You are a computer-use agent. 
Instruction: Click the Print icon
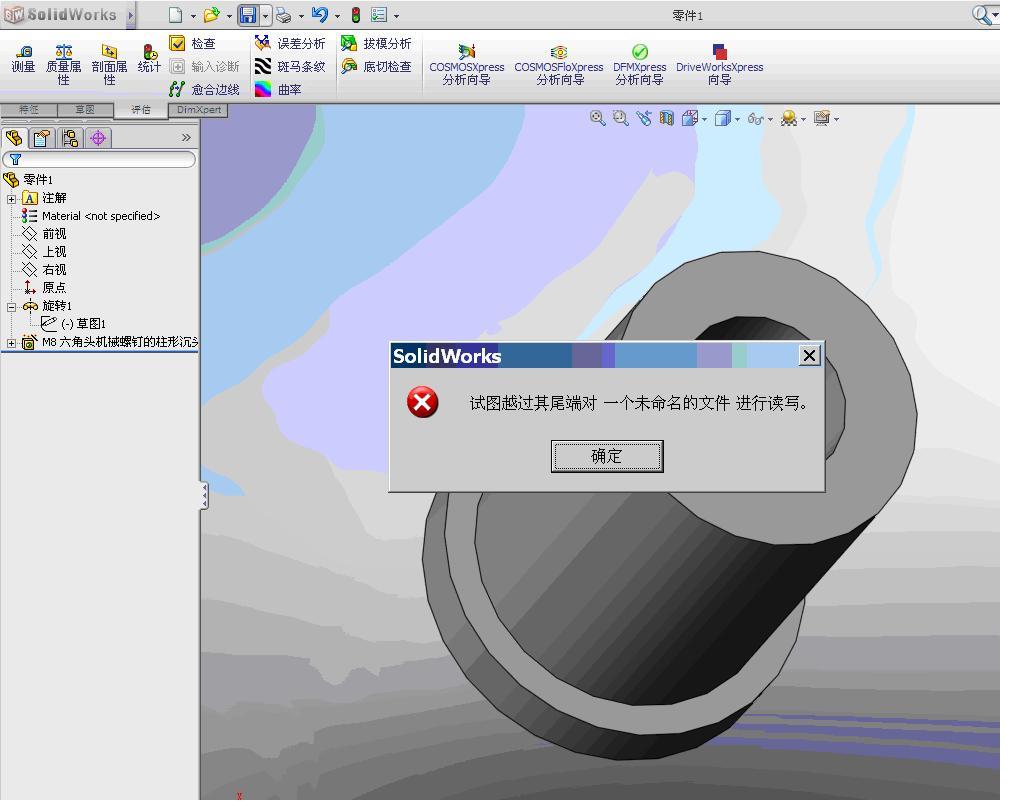(284, 15)
